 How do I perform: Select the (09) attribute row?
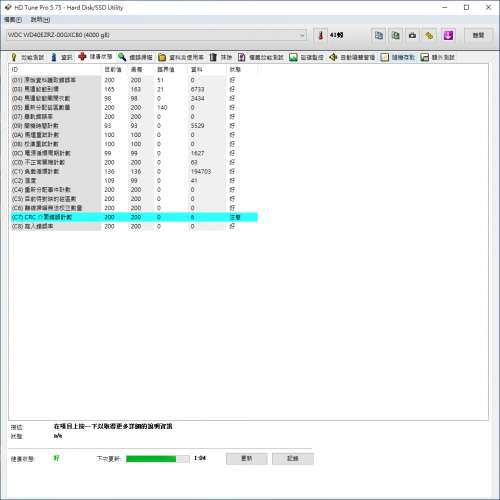click(x=134, y=126)
